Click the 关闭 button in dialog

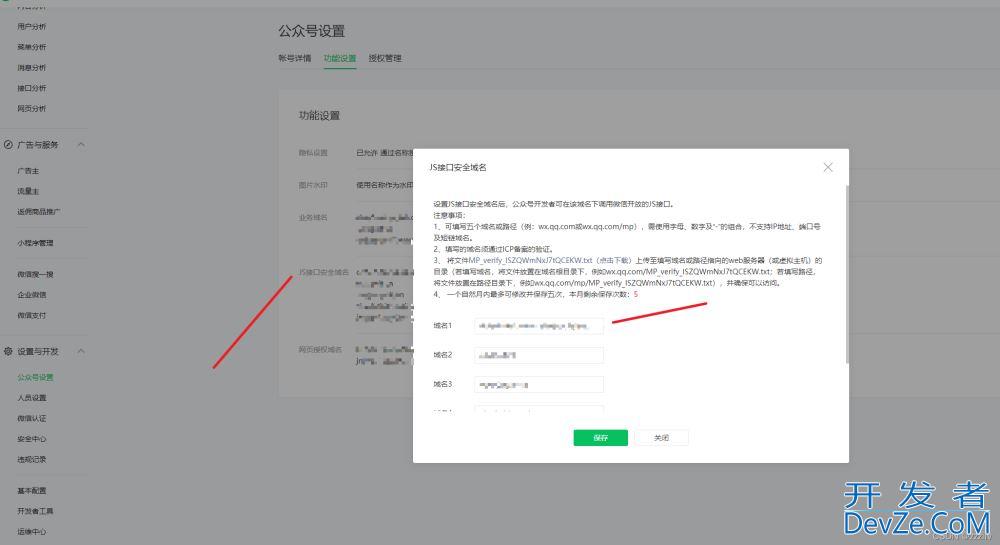click(x=661, y=438)
